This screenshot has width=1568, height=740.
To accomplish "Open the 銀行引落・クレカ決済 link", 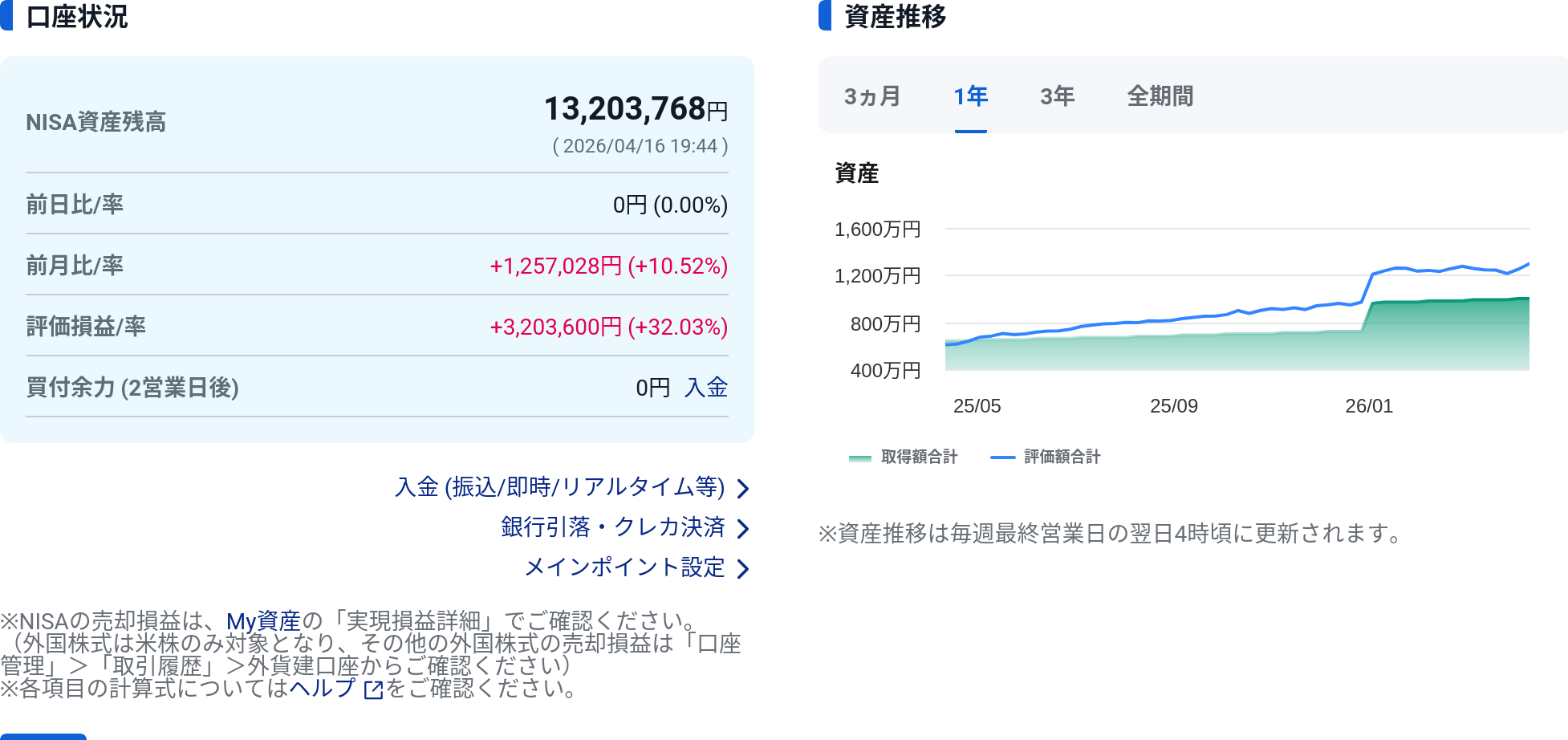I will click(x=612, y=527).
